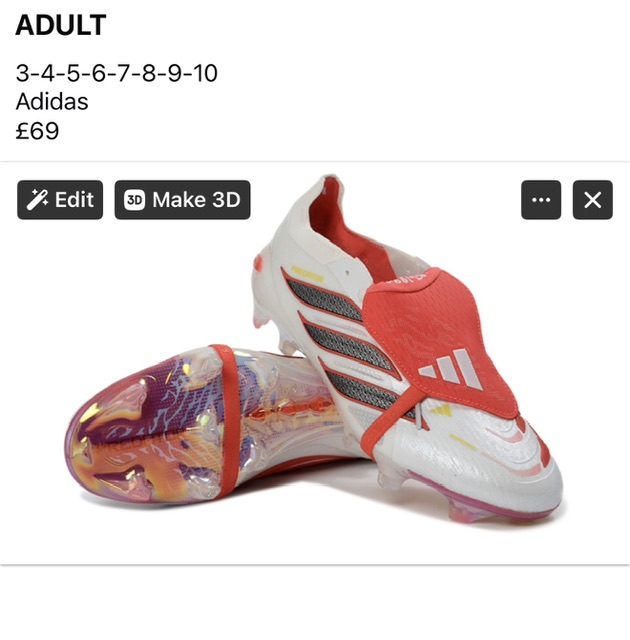Open the three-dots more options menu
The image size is (630, 640).
tap(541, 200)
